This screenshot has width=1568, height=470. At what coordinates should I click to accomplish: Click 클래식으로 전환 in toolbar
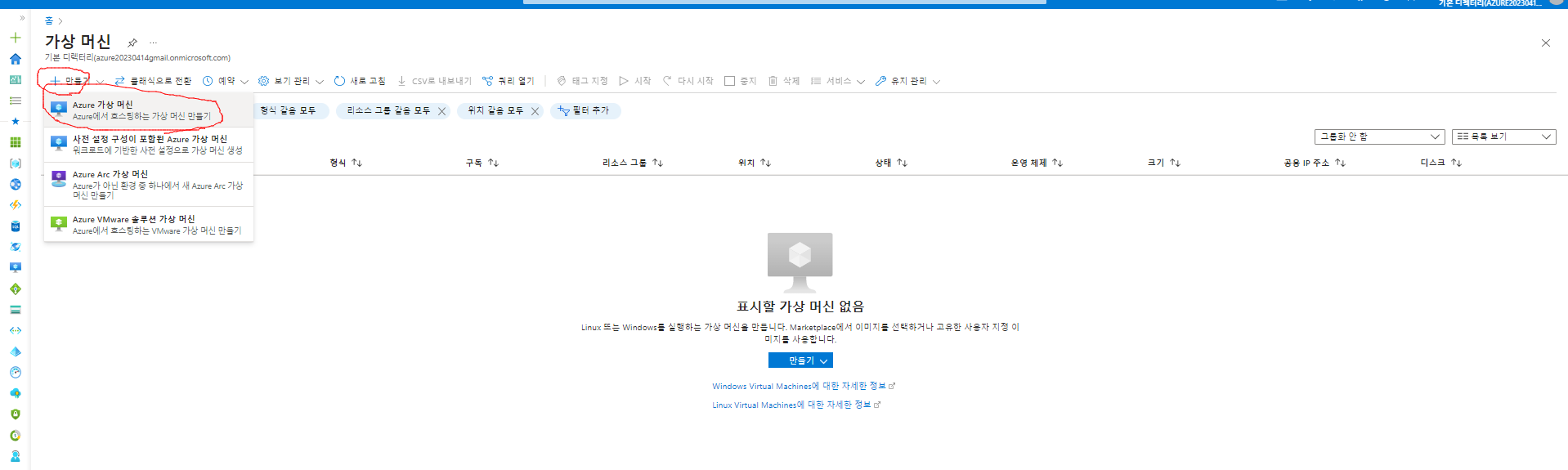(154, 81)
